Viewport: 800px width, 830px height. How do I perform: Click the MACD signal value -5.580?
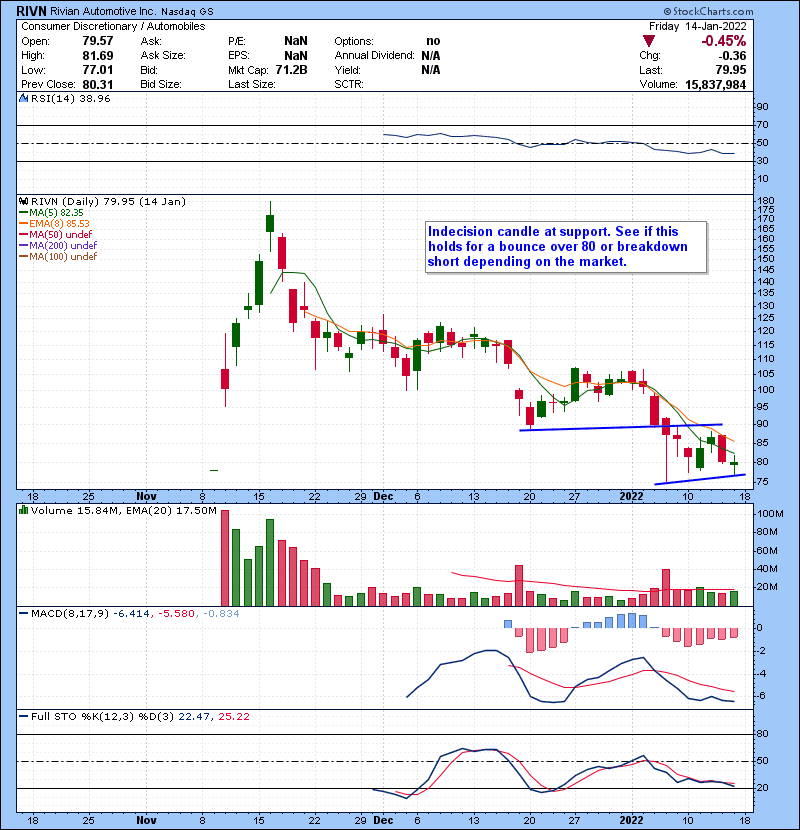click(x=176, y=614)
